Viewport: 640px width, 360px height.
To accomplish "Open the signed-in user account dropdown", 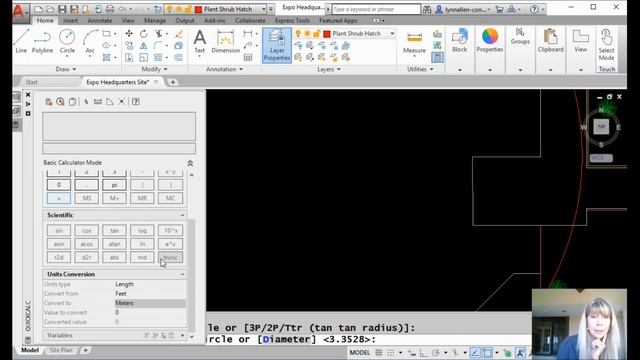I will click(x=463, y=9).
